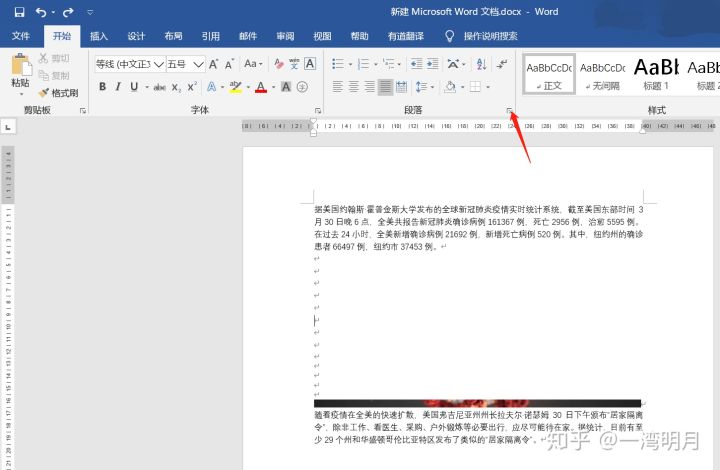Click the character border A icon

[310, 64]
